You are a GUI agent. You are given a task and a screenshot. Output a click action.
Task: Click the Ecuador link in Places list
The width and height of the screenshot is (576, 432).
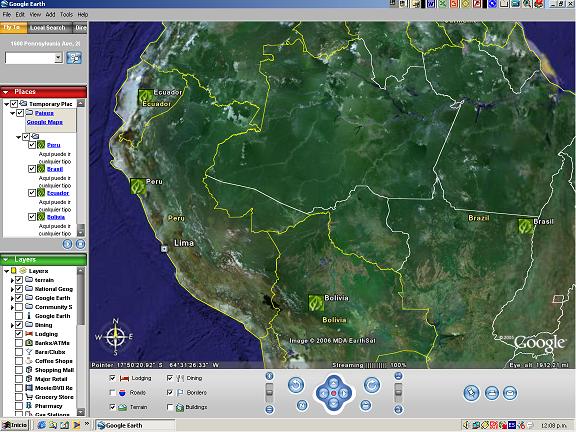[x=58, y=193]
